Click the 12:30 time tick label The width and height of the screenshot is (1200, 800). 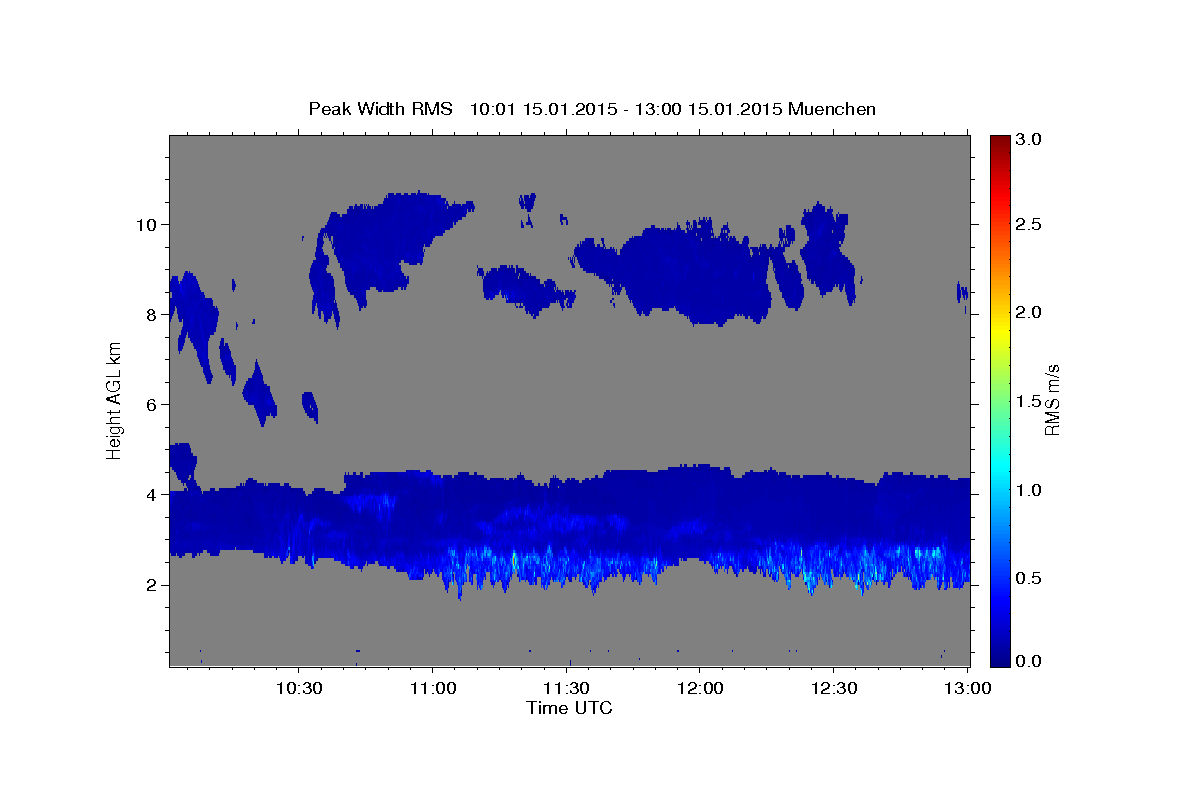click(x=833, y=688)
